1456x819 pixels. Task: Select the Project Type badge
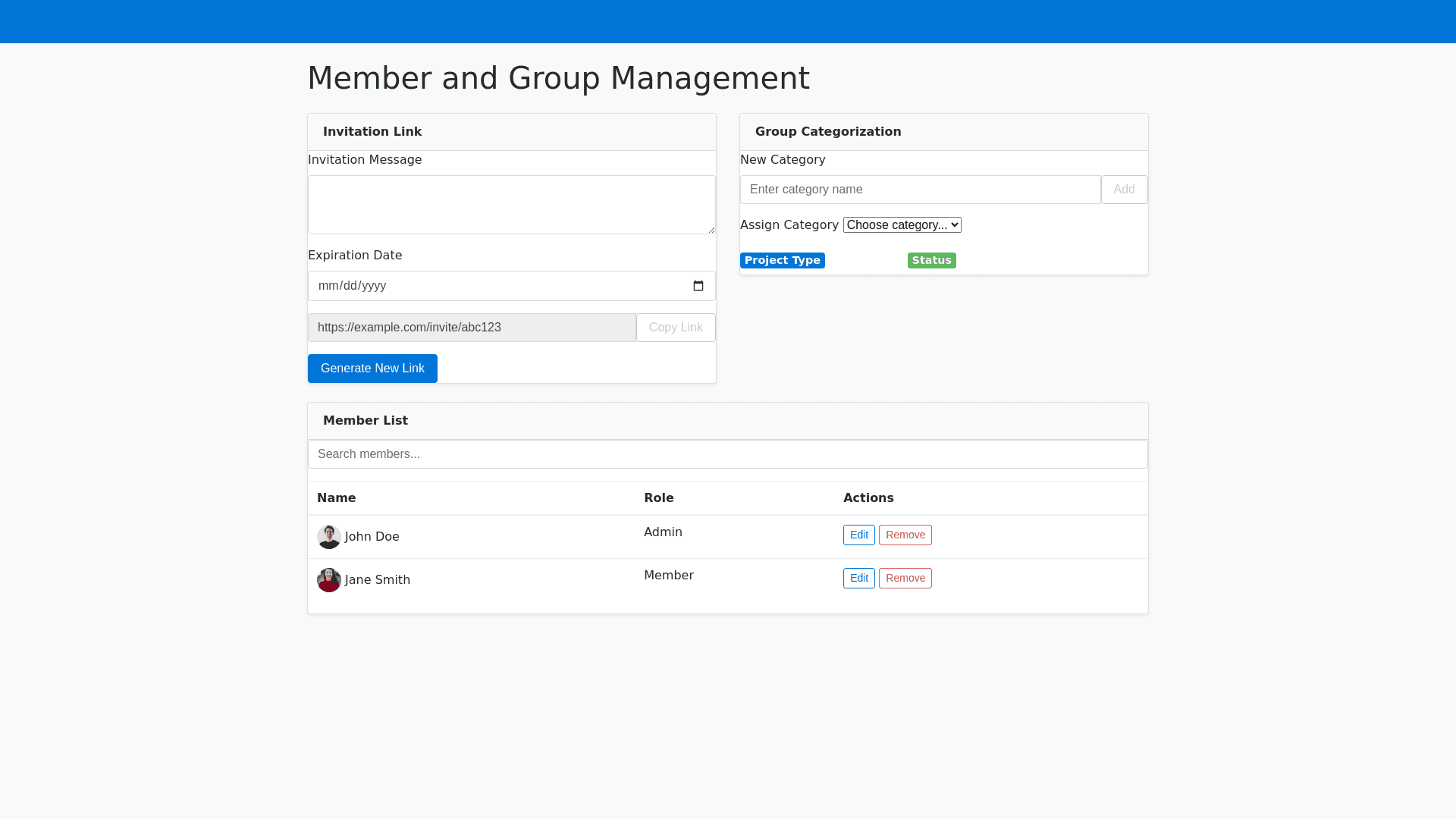coord(782,261)
